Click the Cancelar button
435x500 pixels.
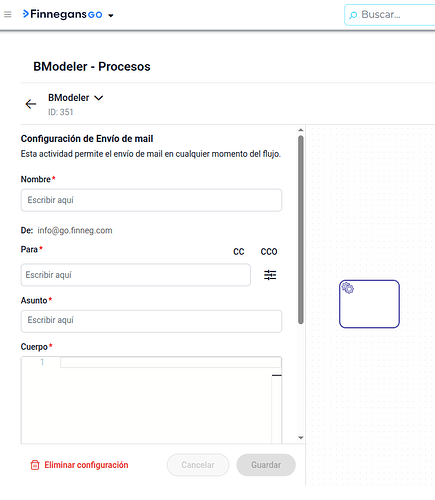tap(198, 465)
